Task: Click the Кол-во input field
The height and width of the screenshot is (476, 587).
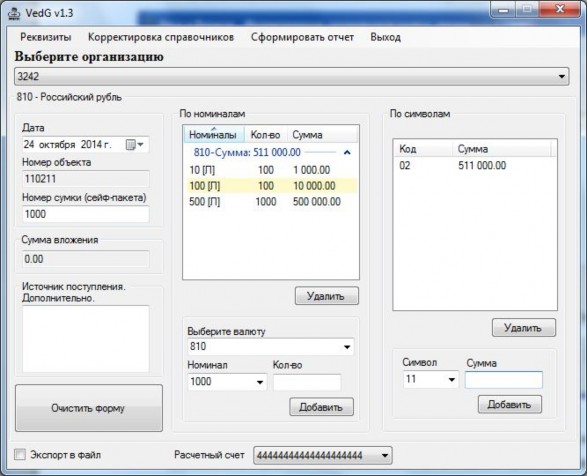Action: click(307, 382)
